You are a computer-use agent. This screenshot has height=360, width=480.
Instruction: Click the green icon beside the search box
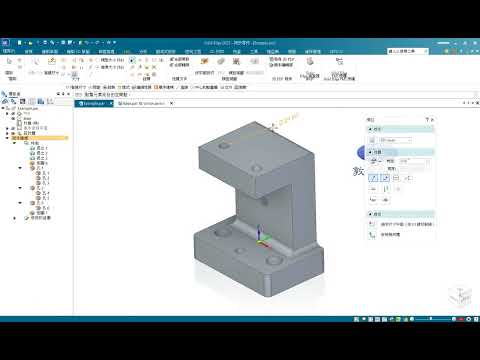pos(446,51)
